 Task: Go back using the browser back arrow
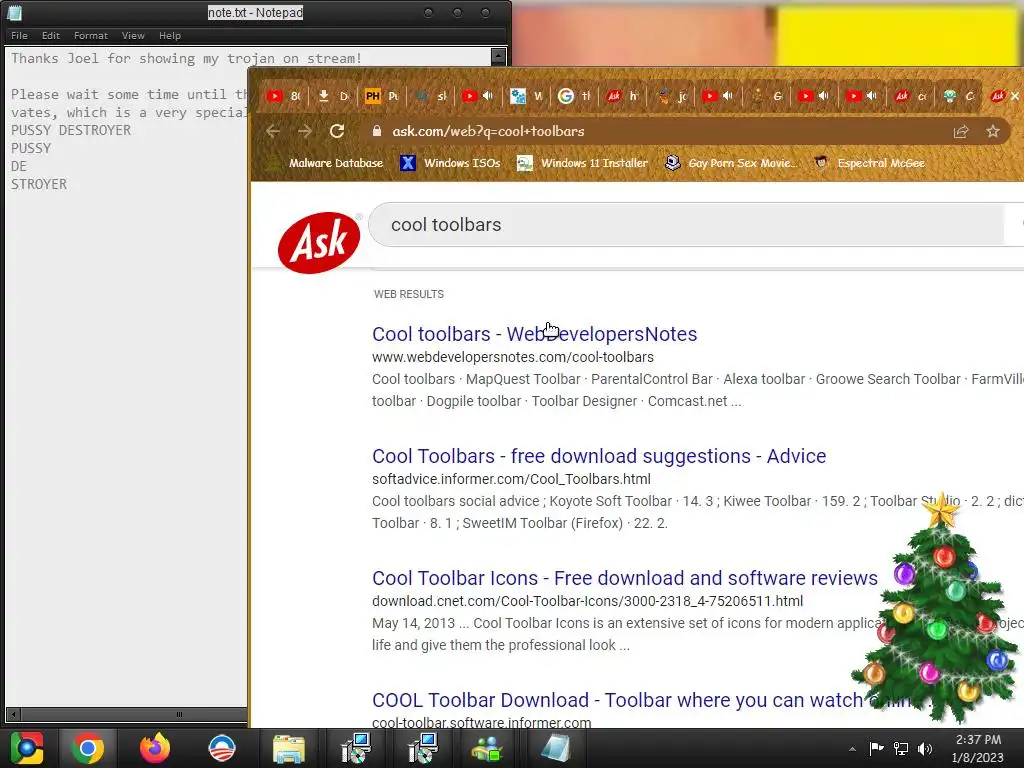pos(273,131)
